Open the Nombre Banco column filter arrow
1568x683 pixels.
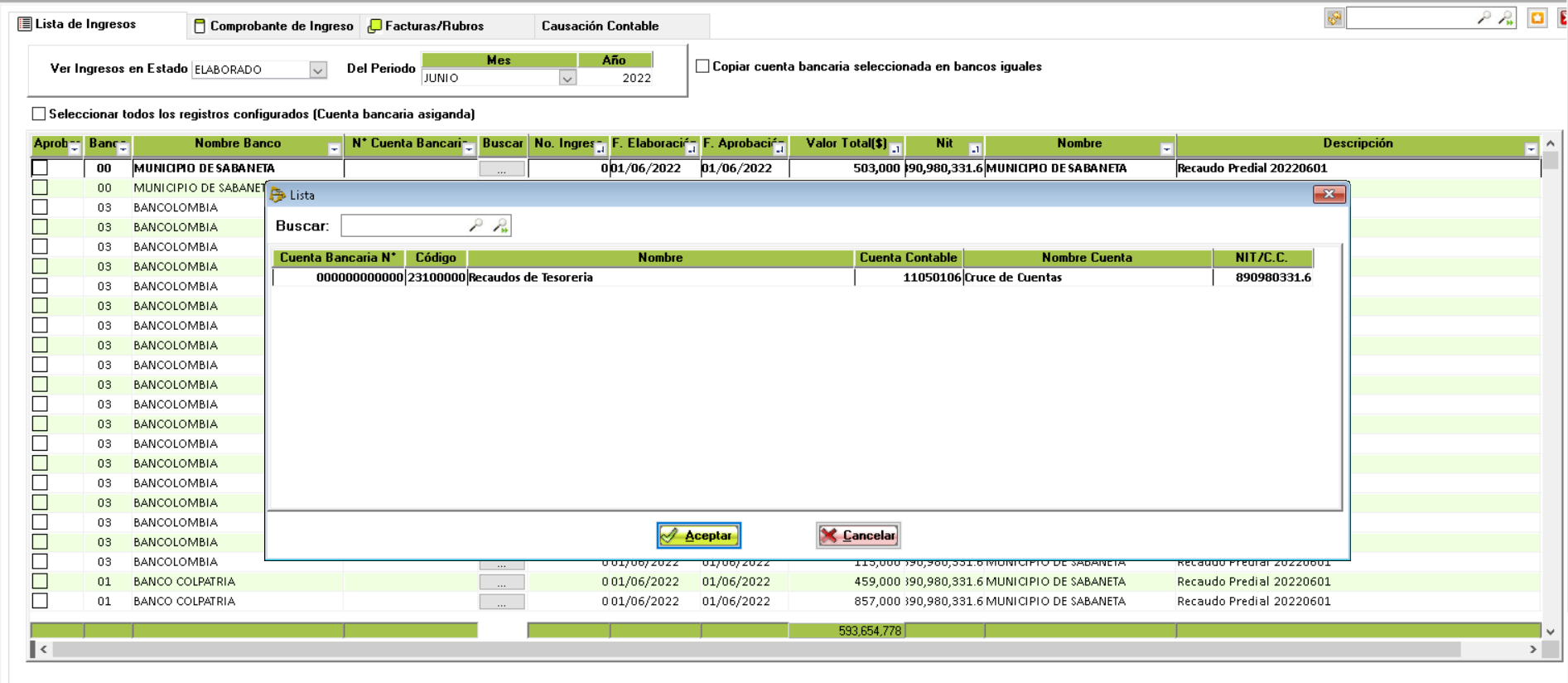coord(334,149)
